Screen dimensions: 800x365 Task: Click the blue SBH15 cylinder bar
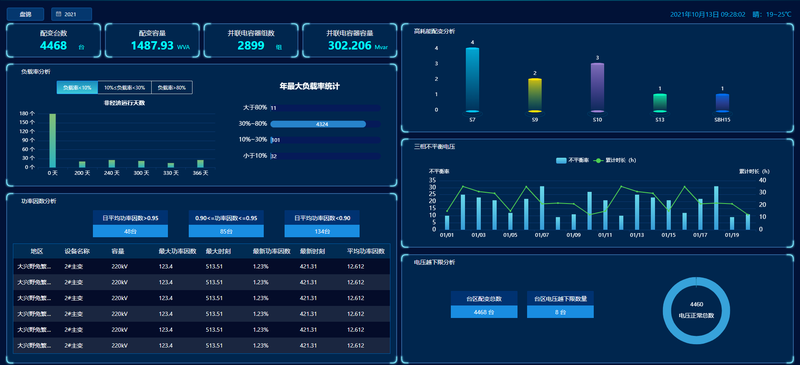[722, 103]
